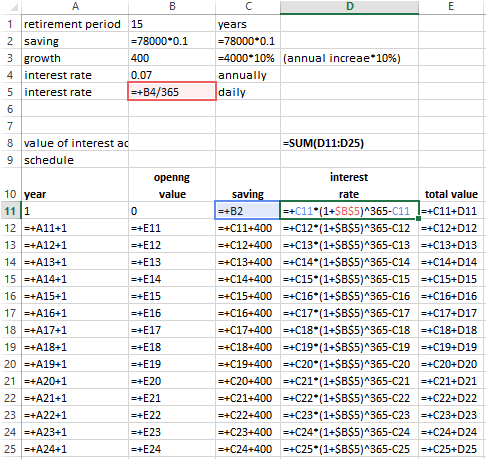Click cell =+C15+400
This screenshot has height=460, width=487.
pyautogui.click(x=248, y=296)
